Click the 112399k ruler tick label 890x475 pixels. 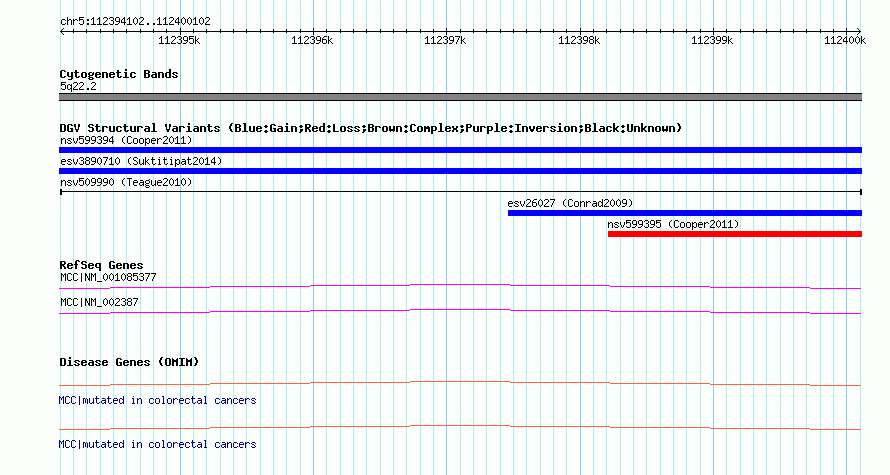(x=712, y=40)
